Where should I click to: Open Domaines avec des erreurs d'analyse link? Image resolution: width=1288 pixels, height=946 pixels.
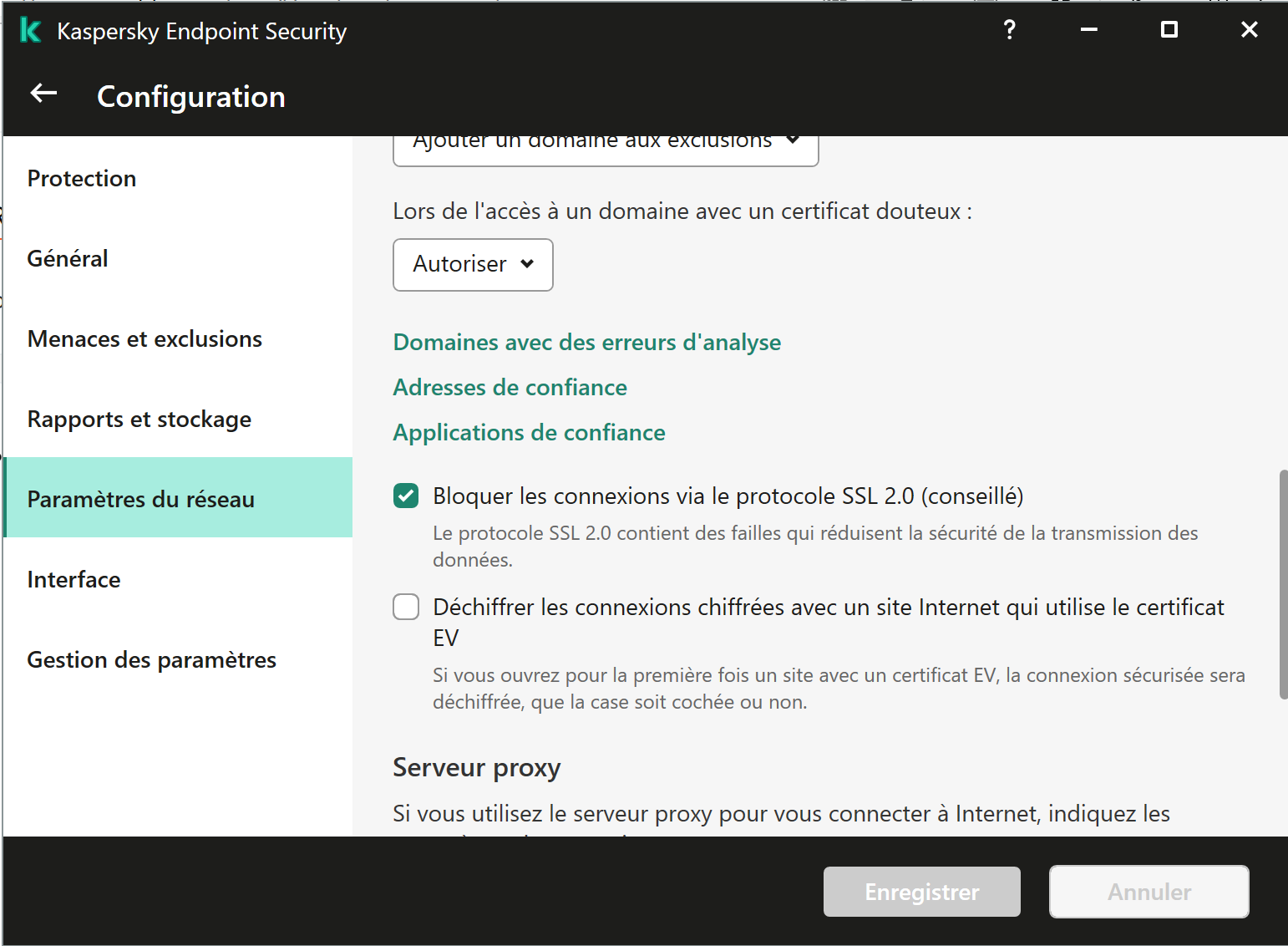(x=587, y=343)
